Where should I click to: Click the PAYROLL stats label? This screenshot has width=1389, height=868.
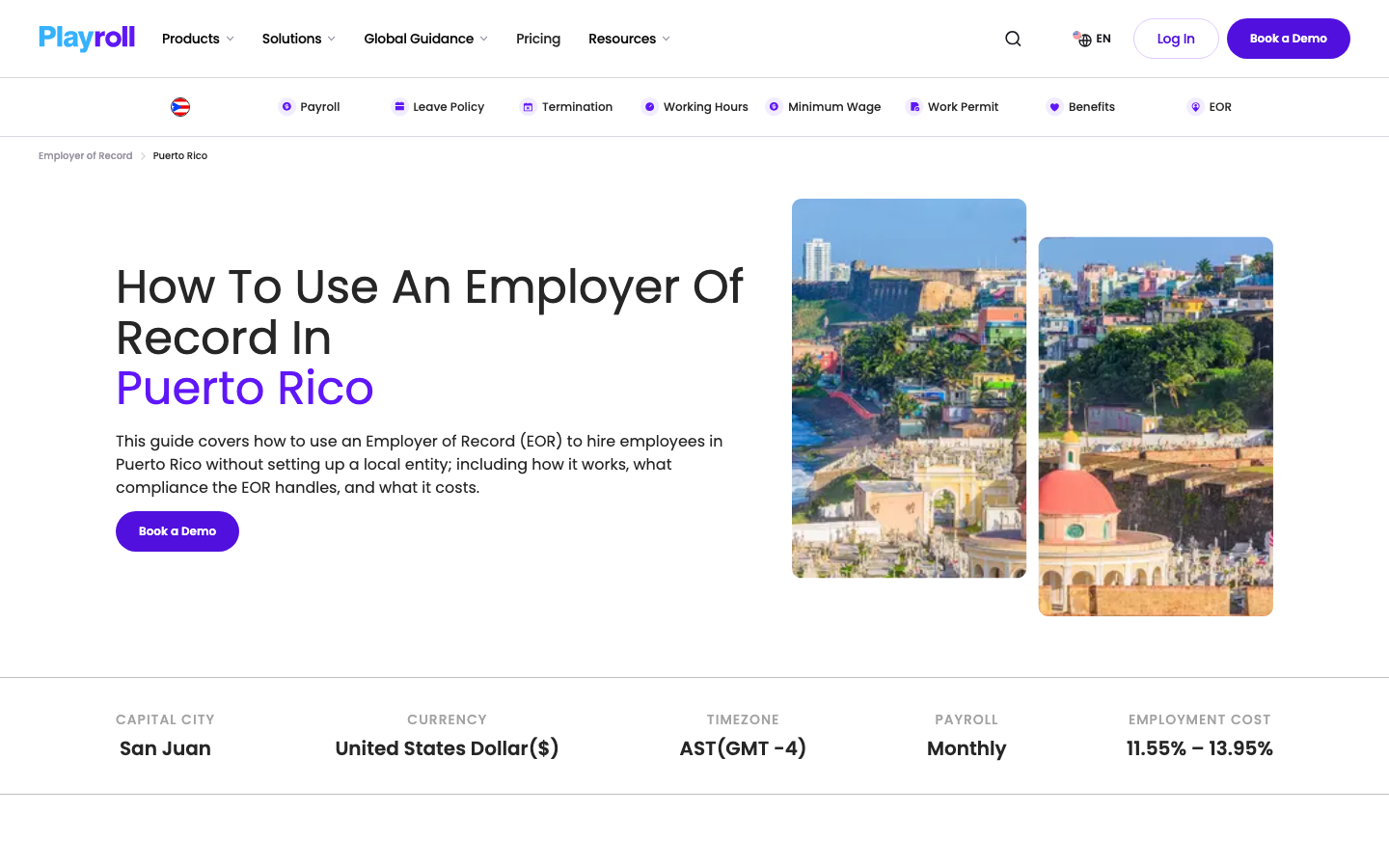(967, 719)
